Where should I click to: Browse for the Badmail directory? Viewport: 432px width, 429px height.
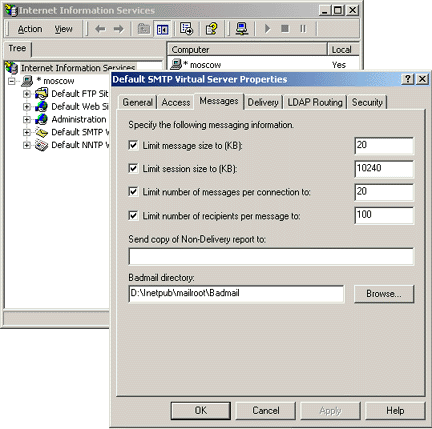[x=384, y=294]
